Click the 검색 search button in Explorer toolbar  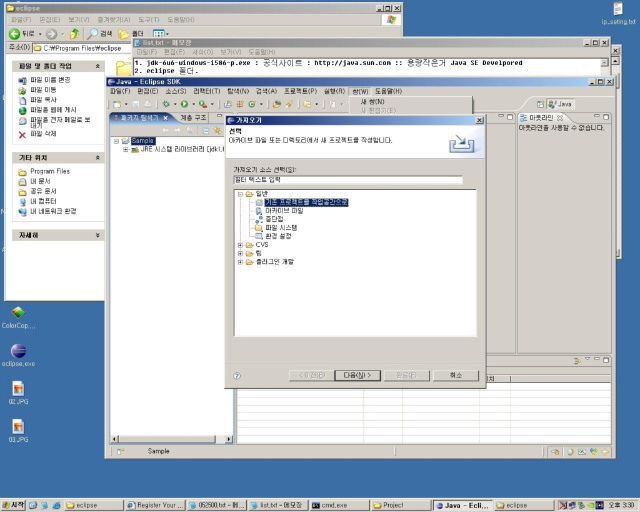[x=100, y=34]
